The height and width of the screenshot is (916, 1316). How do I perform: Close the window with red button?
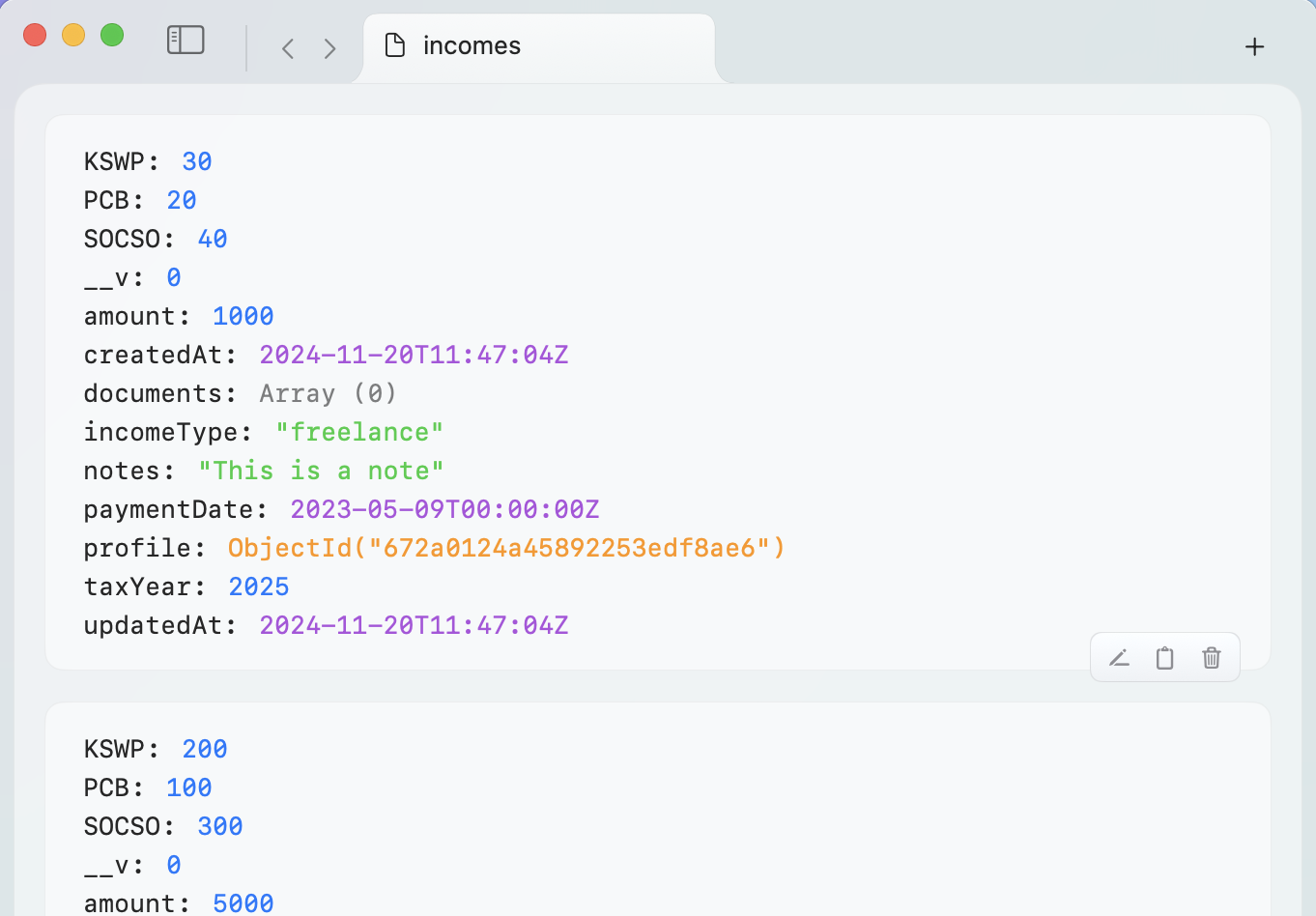coord(35,36)
